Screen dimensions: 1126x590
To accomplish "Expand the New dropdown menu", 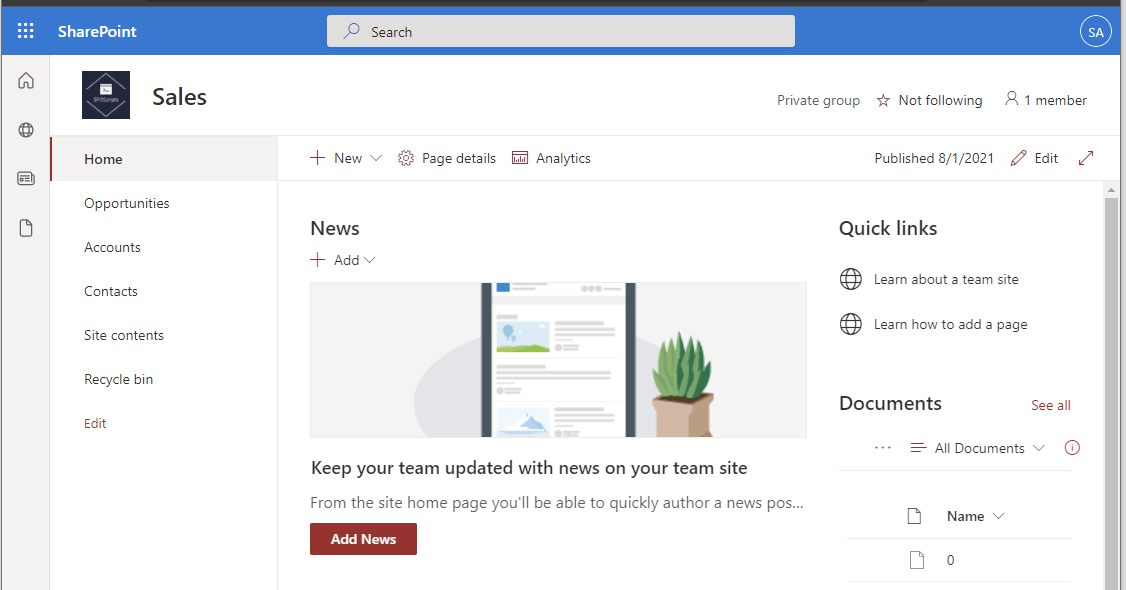I will coord(346,158).
